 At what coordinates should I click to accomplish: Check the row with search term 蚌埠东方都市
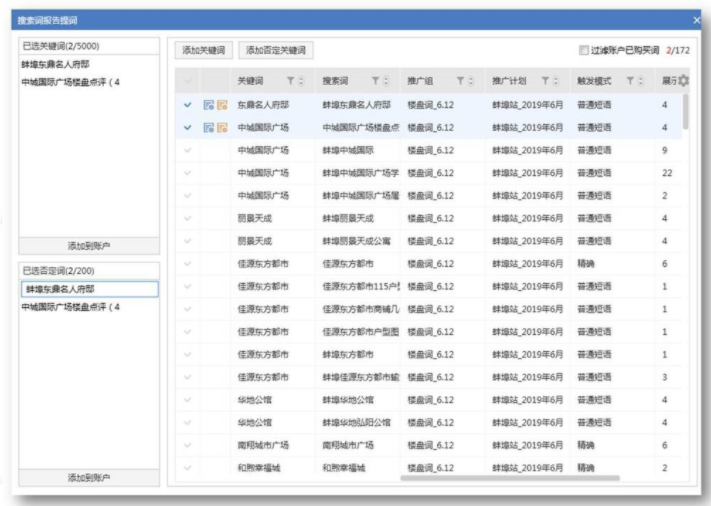[187, 354]
